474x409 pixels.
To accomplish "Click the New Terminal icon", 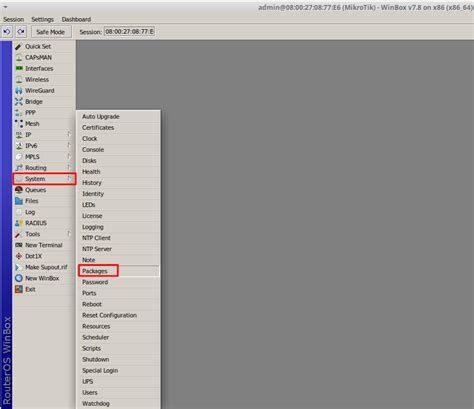I will click(19, 245).
